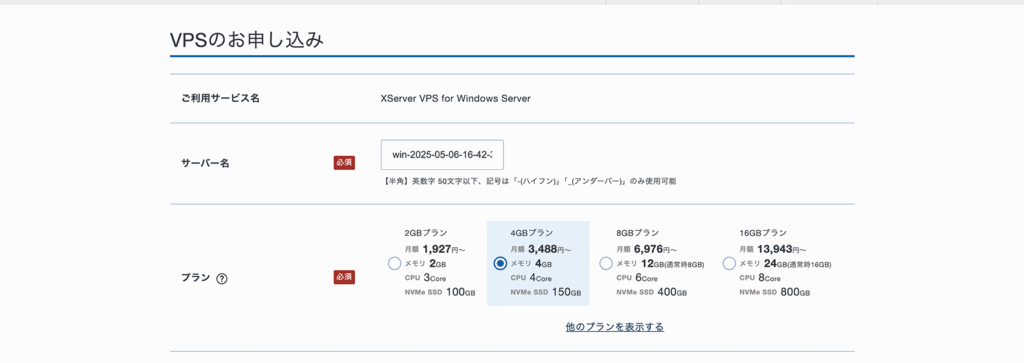Click the 必須 badge beside プラン
The height and width of the screenshot is (363, 1024).
tap(344, 277)
